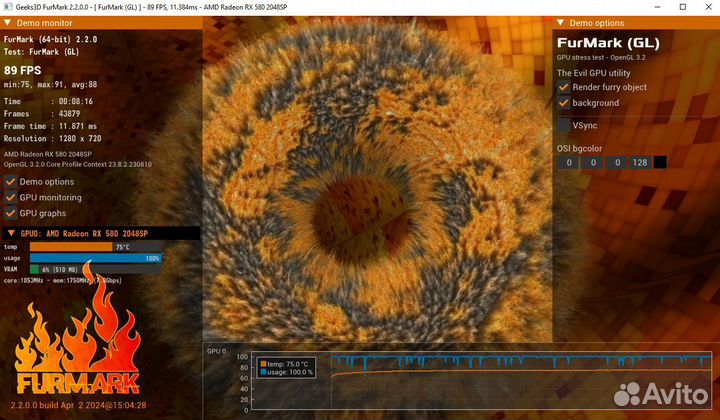Click the OSI bgcolor alpha field 128
The image size is (720, 420).
click(x=640, y=162)
